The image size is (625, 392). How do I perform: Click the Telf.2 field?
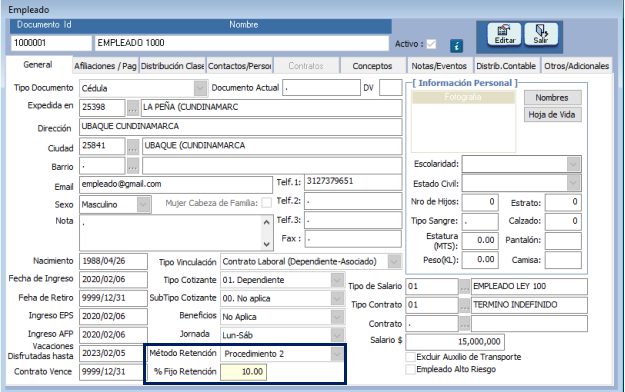pos(353,201)
